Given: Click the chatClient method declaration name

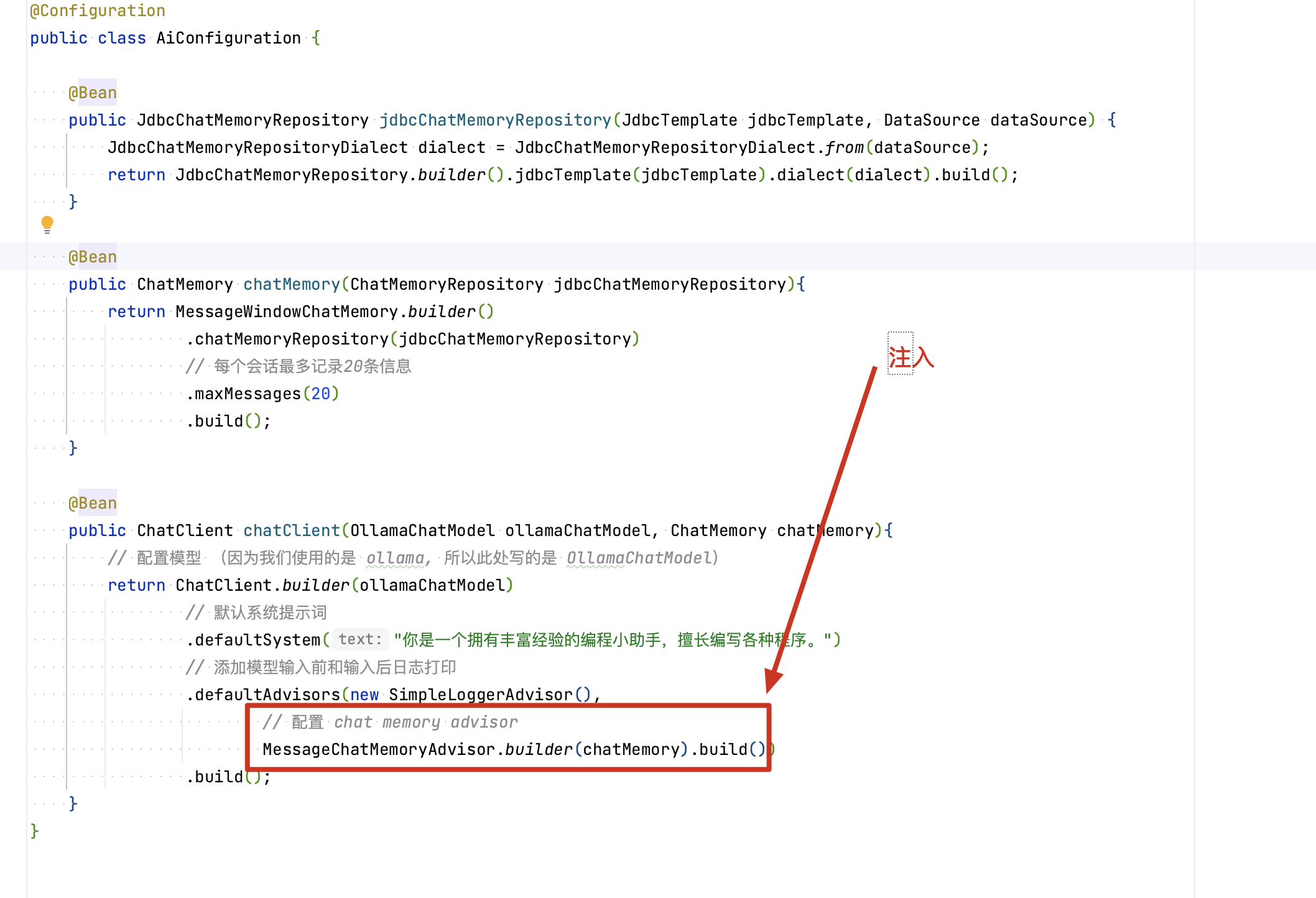Looking at the screenshot, I should pyautogui.click(x=291, y=530).
